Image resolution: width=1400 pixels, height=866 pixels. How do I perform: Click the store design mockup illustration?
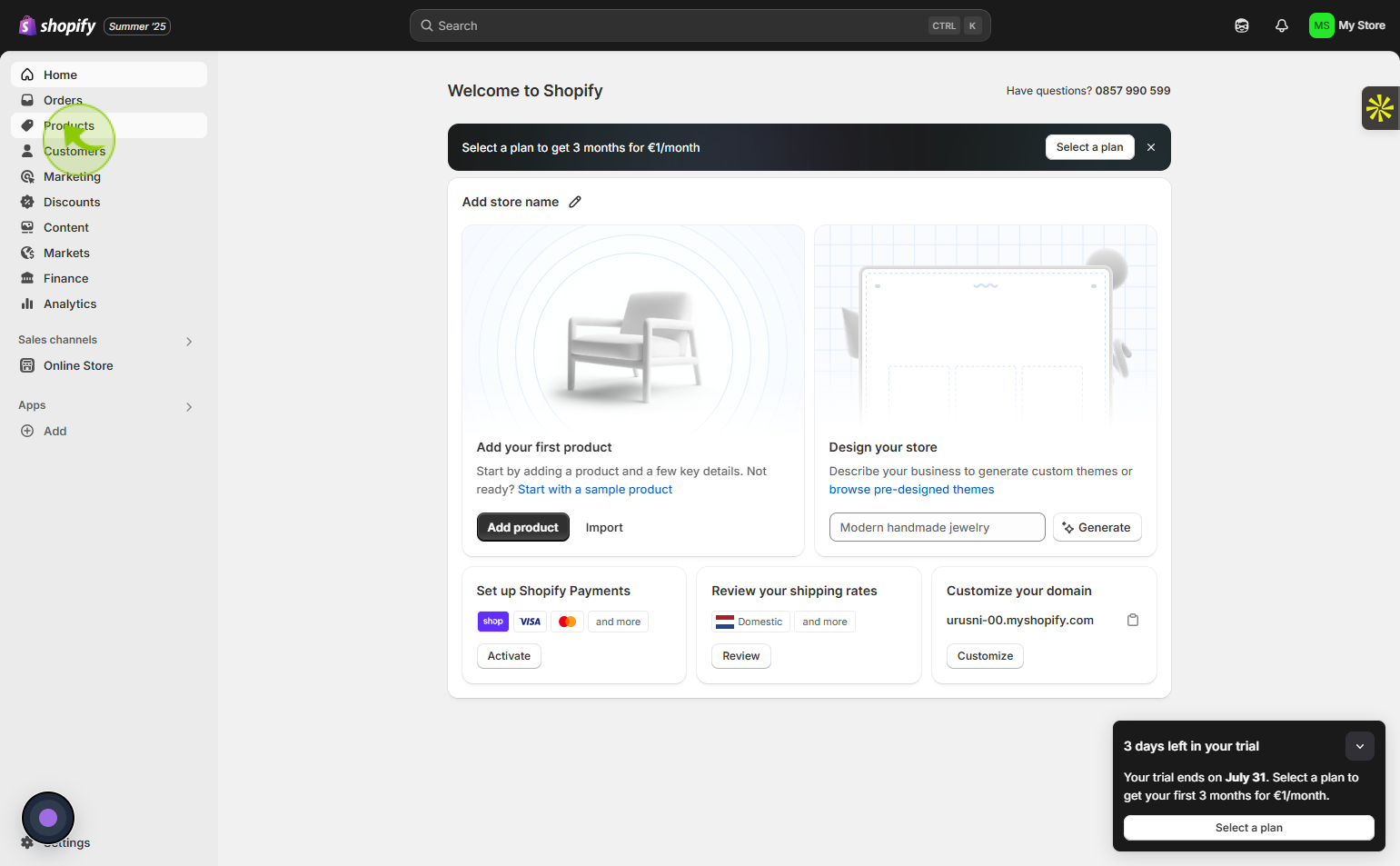point(986,327)
